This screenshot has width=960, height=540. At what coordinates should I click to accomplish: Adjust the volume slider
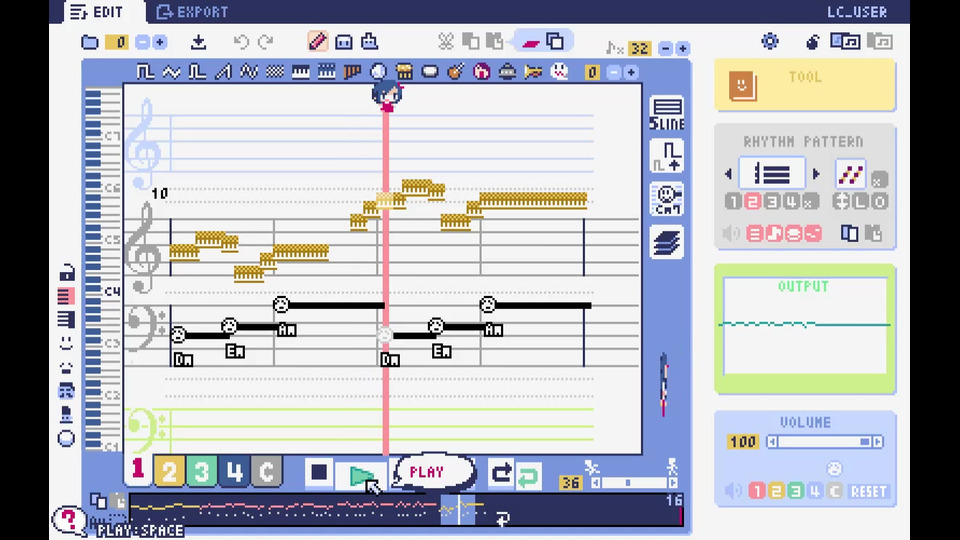click(x=825, y=442)
